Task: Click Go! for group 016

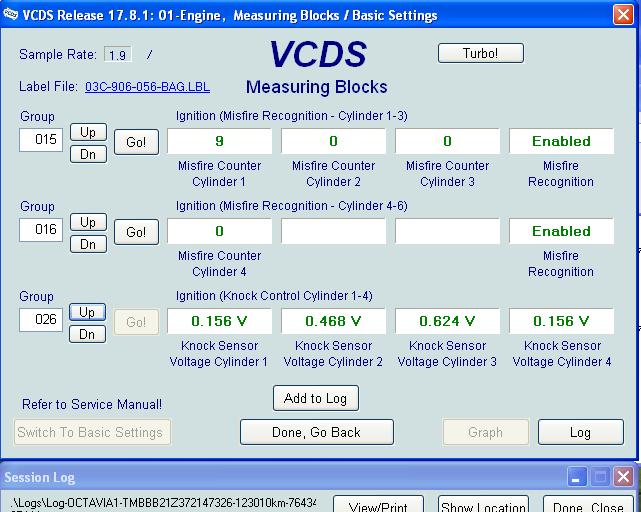Action: (x=136, y=232)
